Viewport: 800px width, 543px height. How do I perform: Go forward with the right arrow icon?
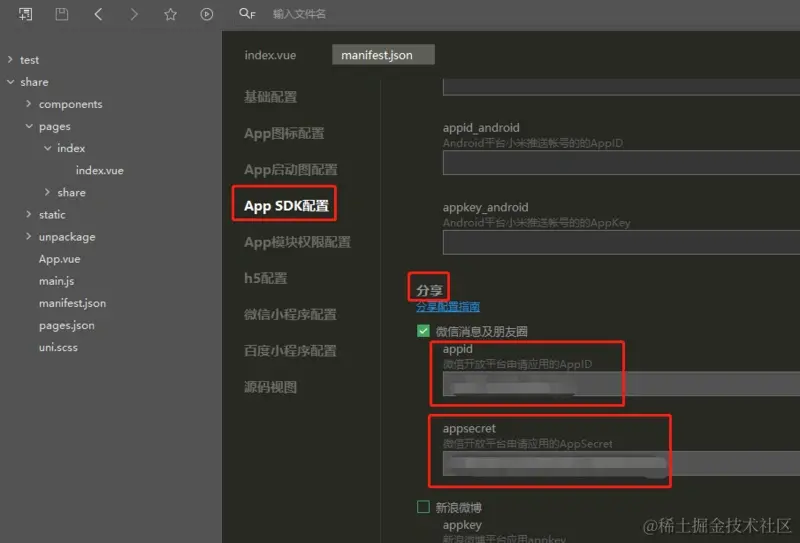click(x=134, y=14)
